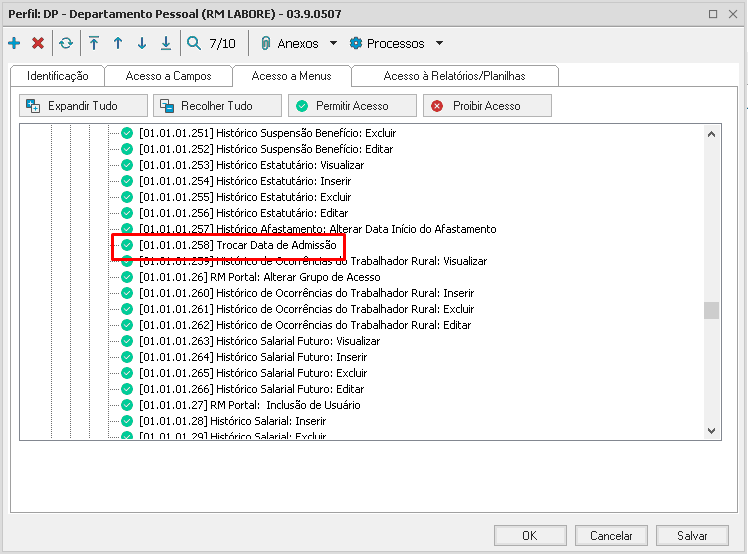Go to next record down arrow
748x555 pixels.
pos(142,43)
